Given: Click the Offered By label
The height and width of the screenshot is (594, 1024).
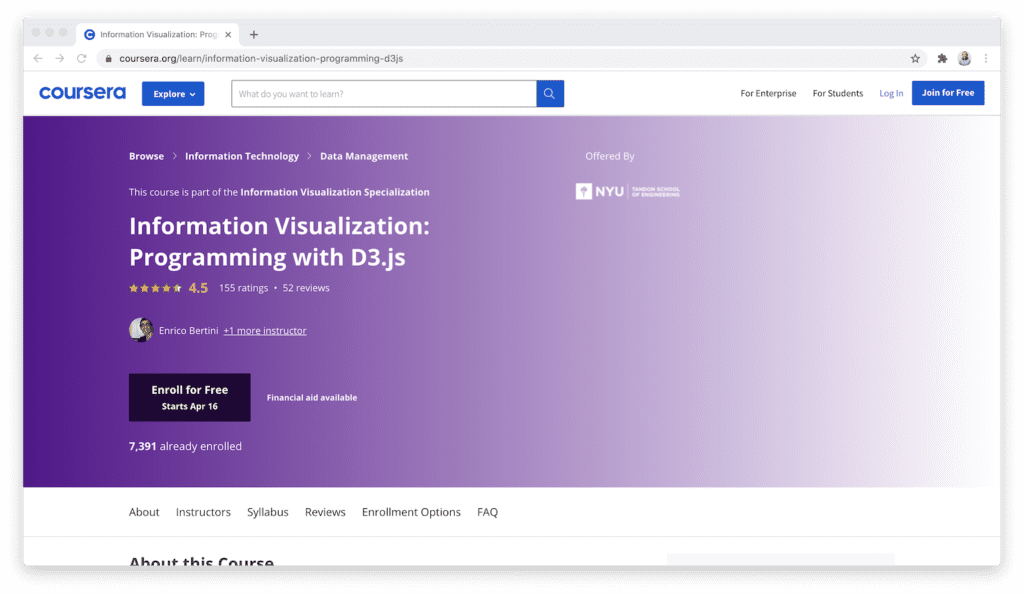Looking at the screenshot, I should pos(609,156).
